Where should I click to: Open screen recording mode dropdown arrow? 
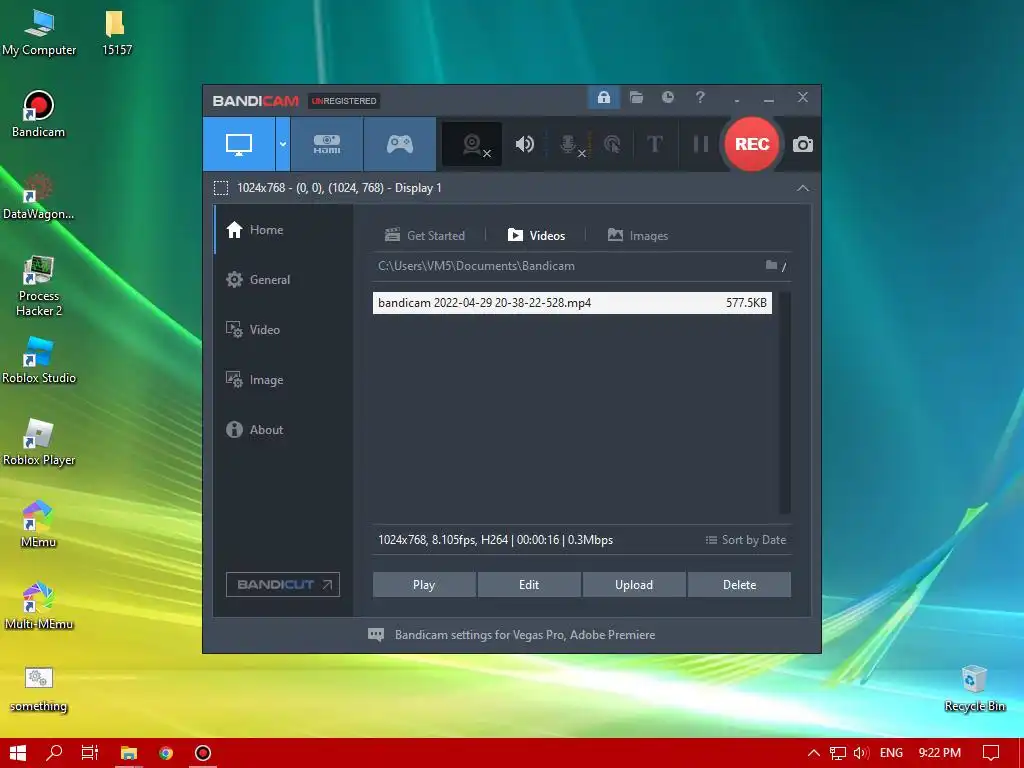tap(283, 144)
